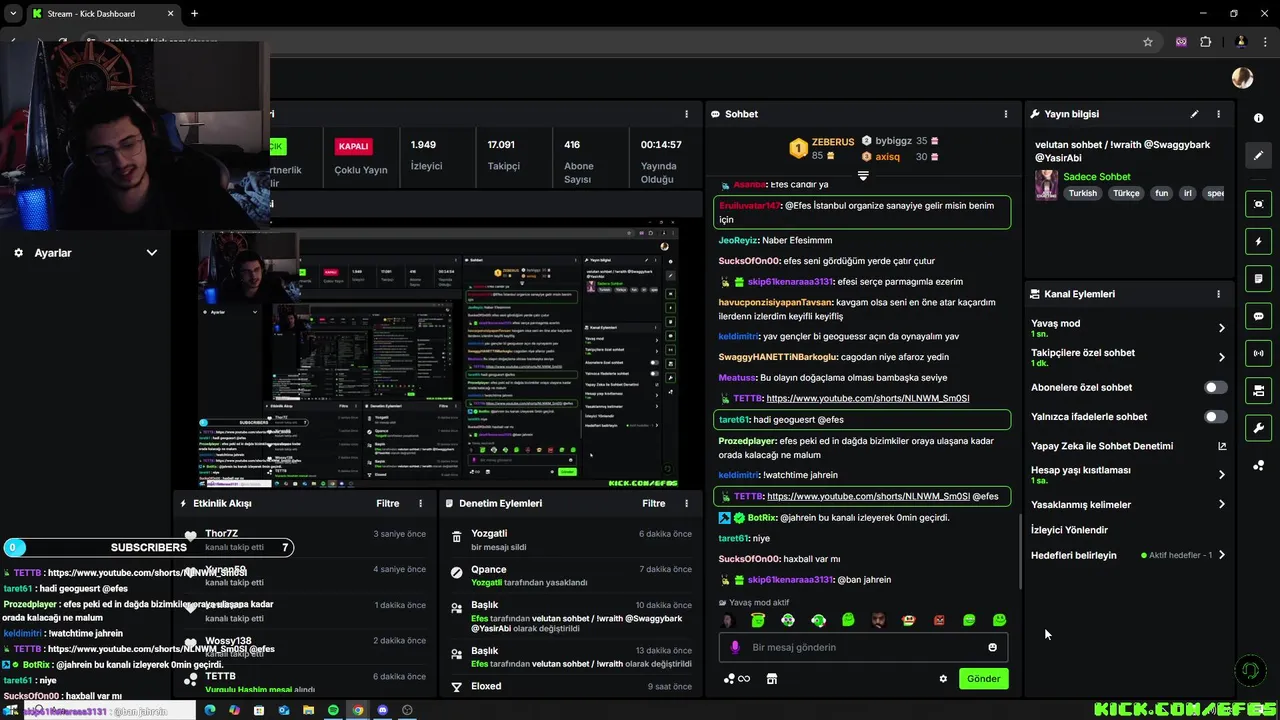This screenshot has width=1280, height=720.
Task: Open Sohbet panel three-dot menu
Action: click(1005, 114)
